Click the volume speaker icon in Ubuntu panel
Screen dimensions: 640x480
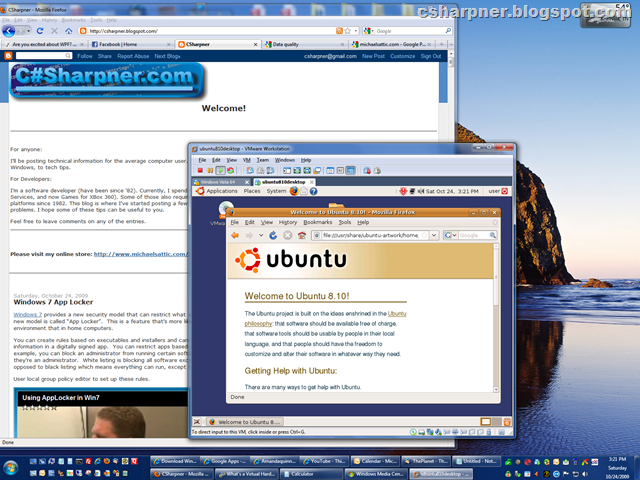[420, 191]
